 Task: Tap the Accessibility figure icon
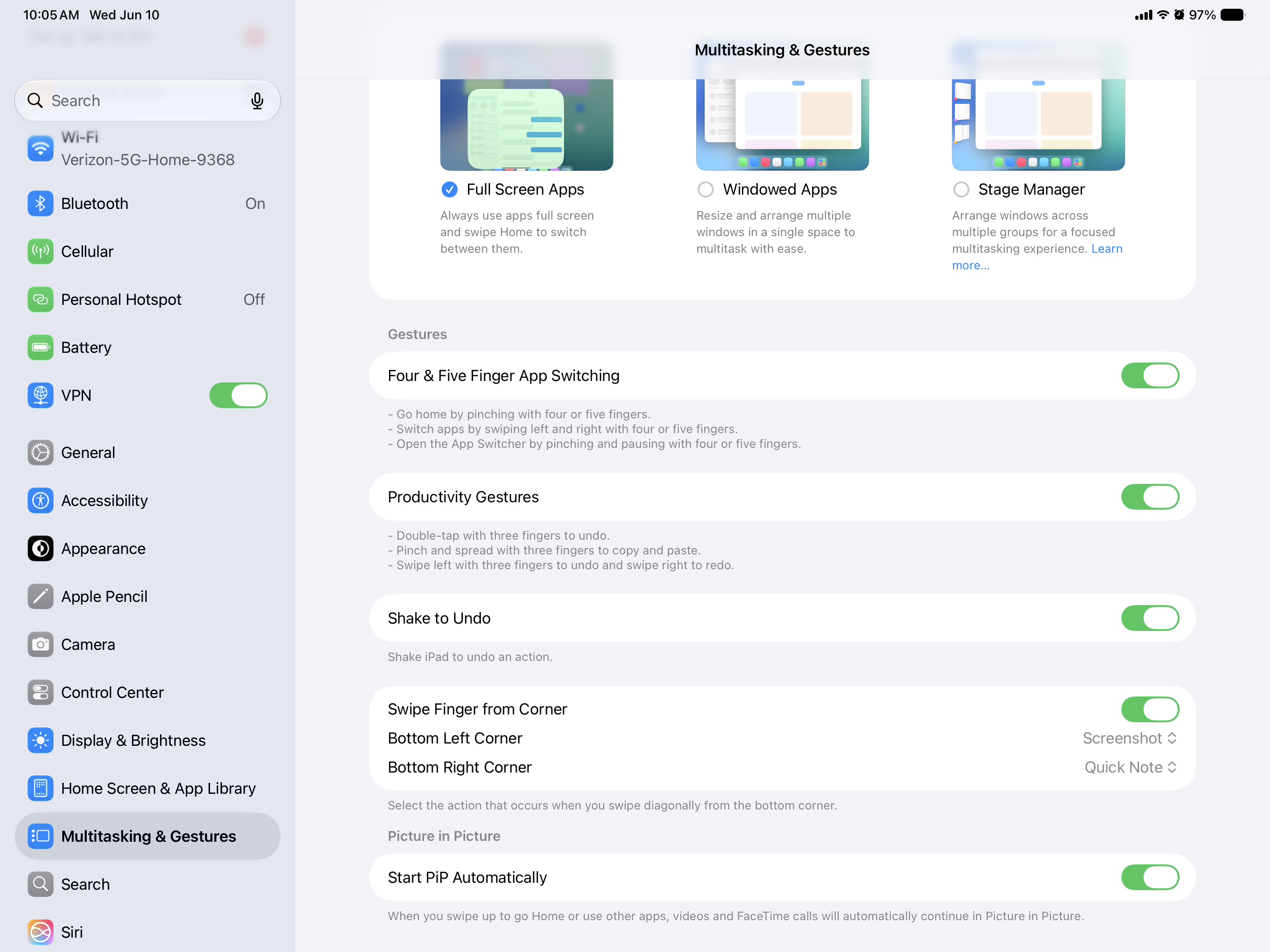pos(40,501)
